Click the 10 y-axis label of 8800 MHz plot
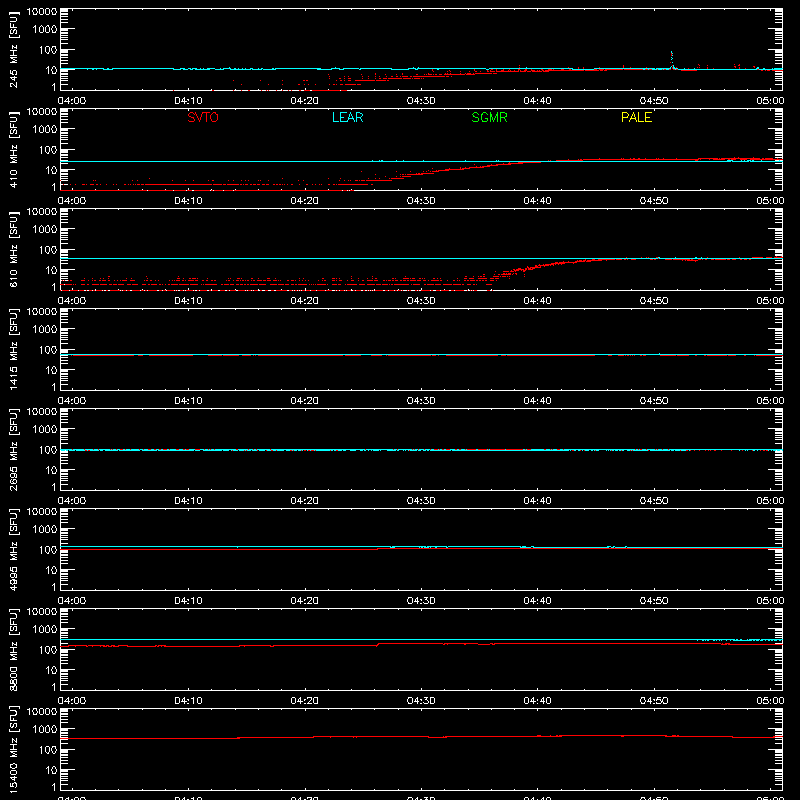The image size is (800, 800). (x=51, y=670)
